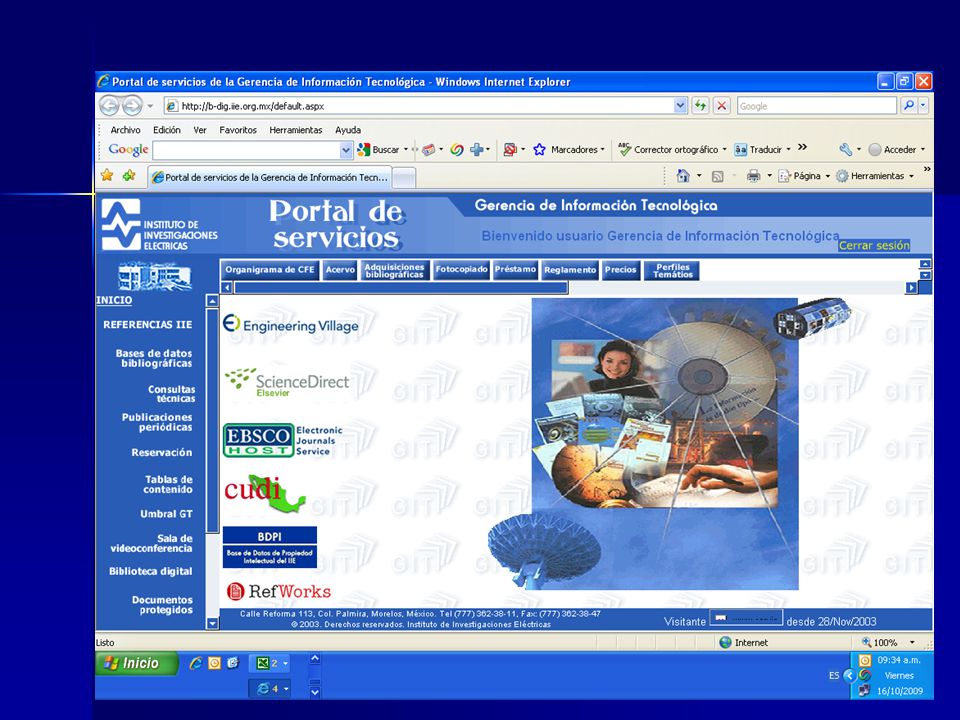Click the building picture above INICIO
Screen dimensions: 960x720
tap(154, 276)
